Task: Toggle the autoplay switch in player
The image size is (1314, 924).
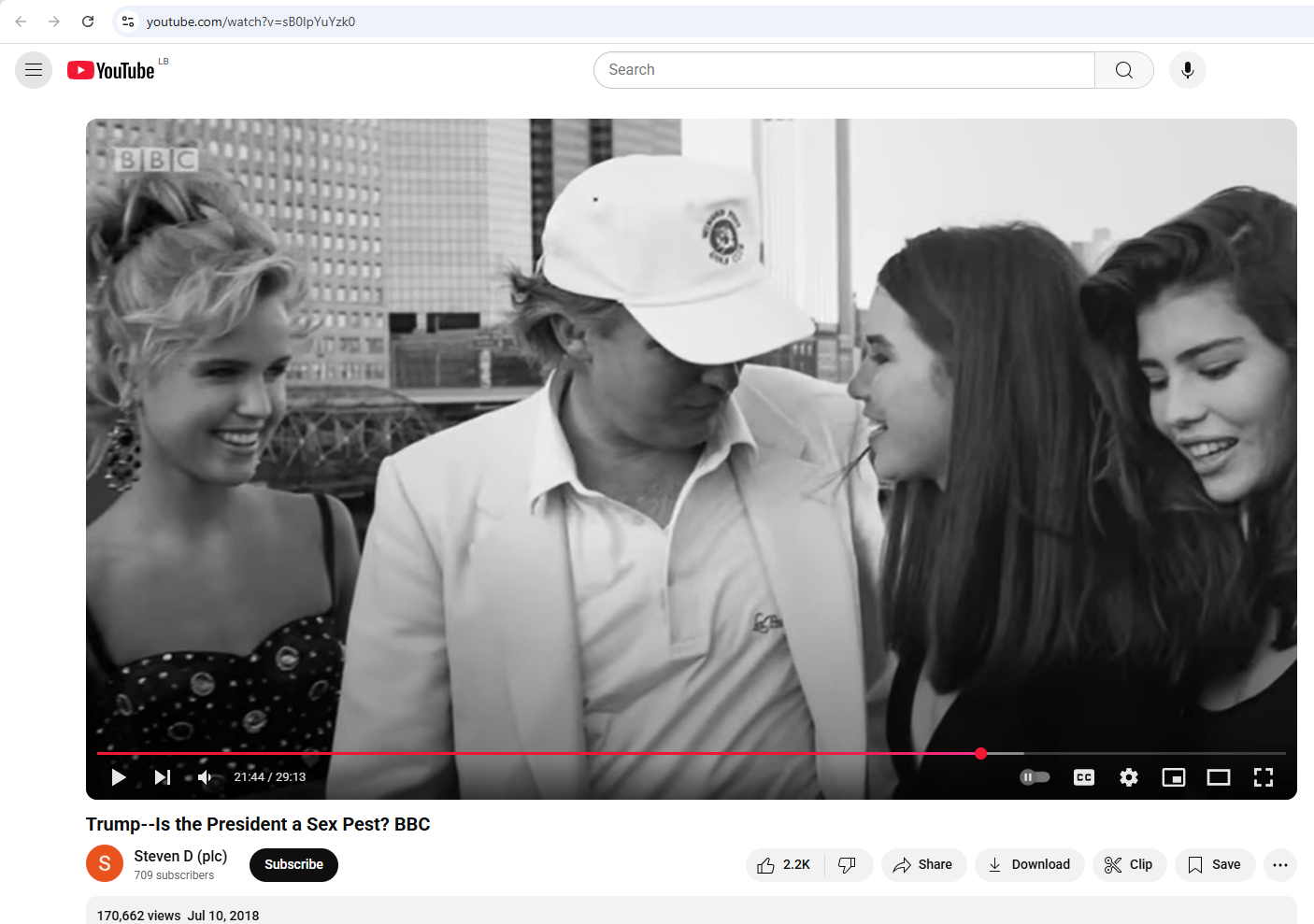Action: 1035,777
